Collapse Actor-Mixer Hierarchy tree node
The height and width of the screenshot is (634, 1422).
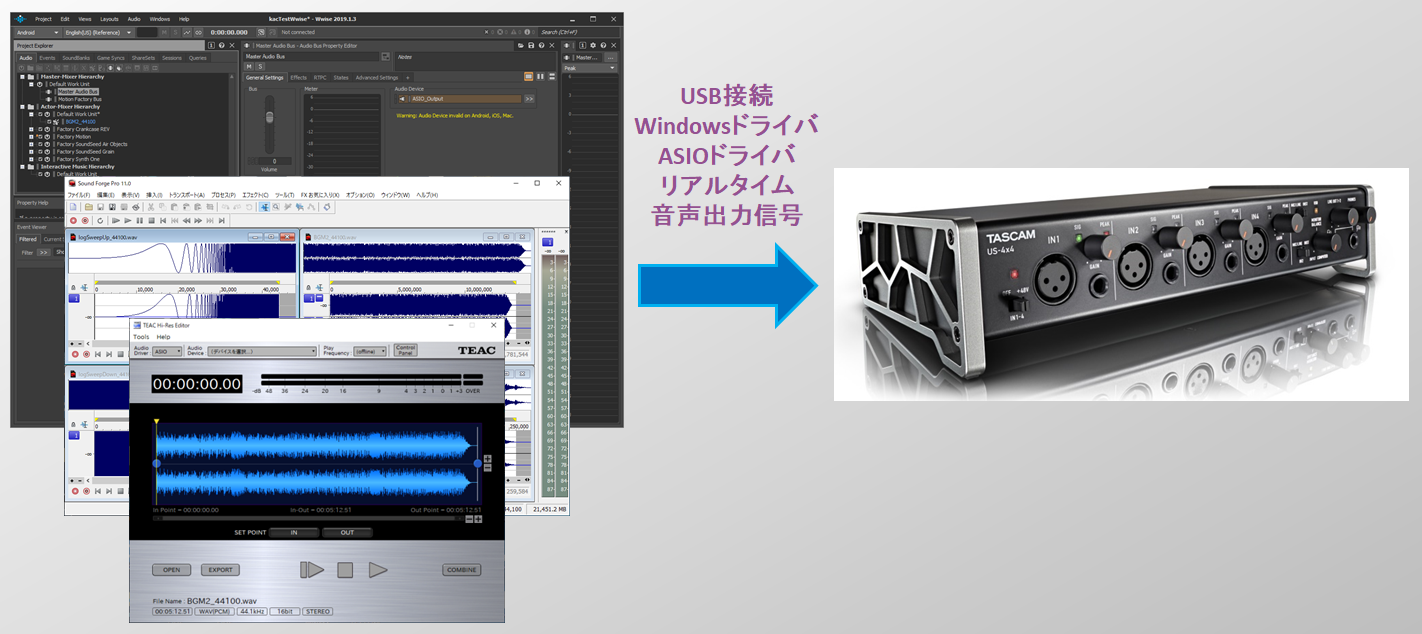(22, 107)
